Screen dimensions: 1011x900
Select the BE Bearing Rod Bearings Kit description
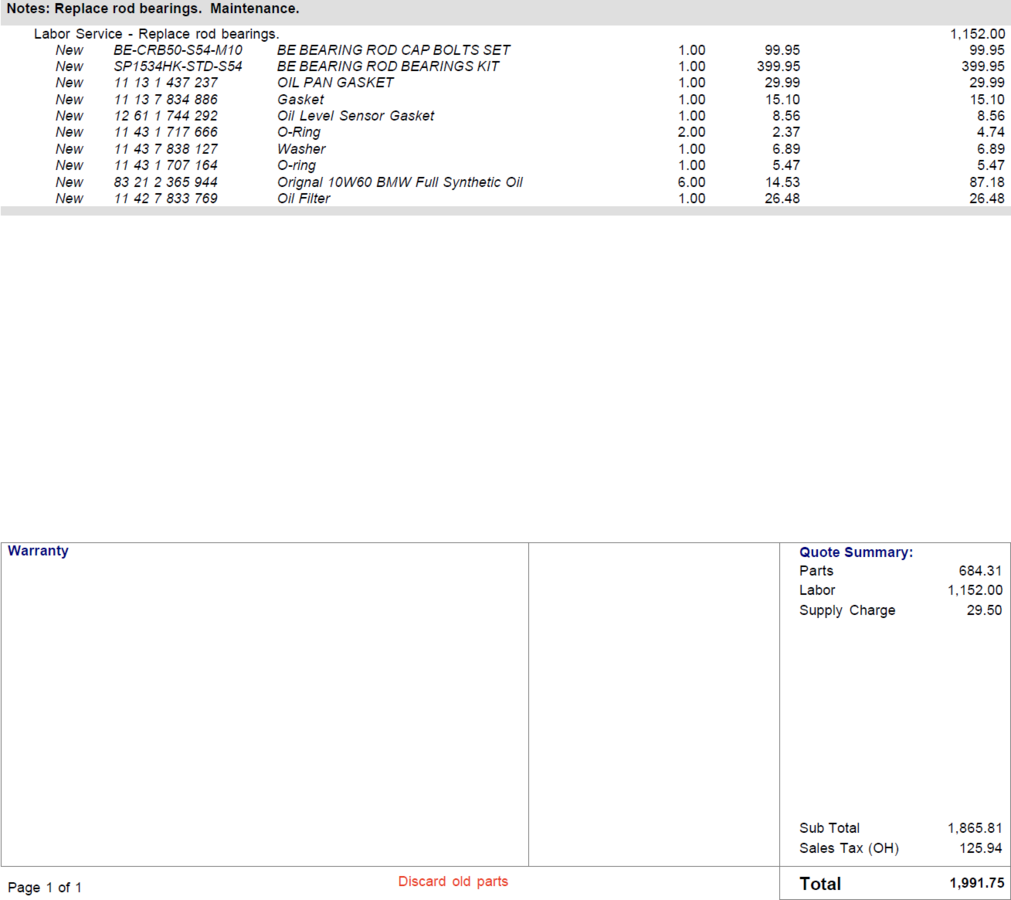click(388, 66)
